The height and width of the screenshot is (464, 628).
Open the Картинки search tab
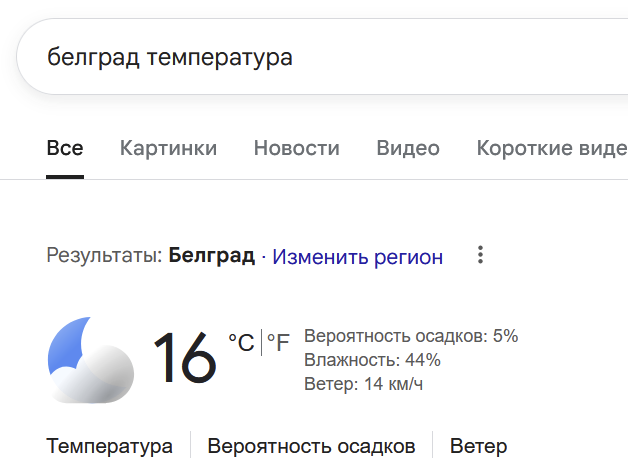(168, 148)
